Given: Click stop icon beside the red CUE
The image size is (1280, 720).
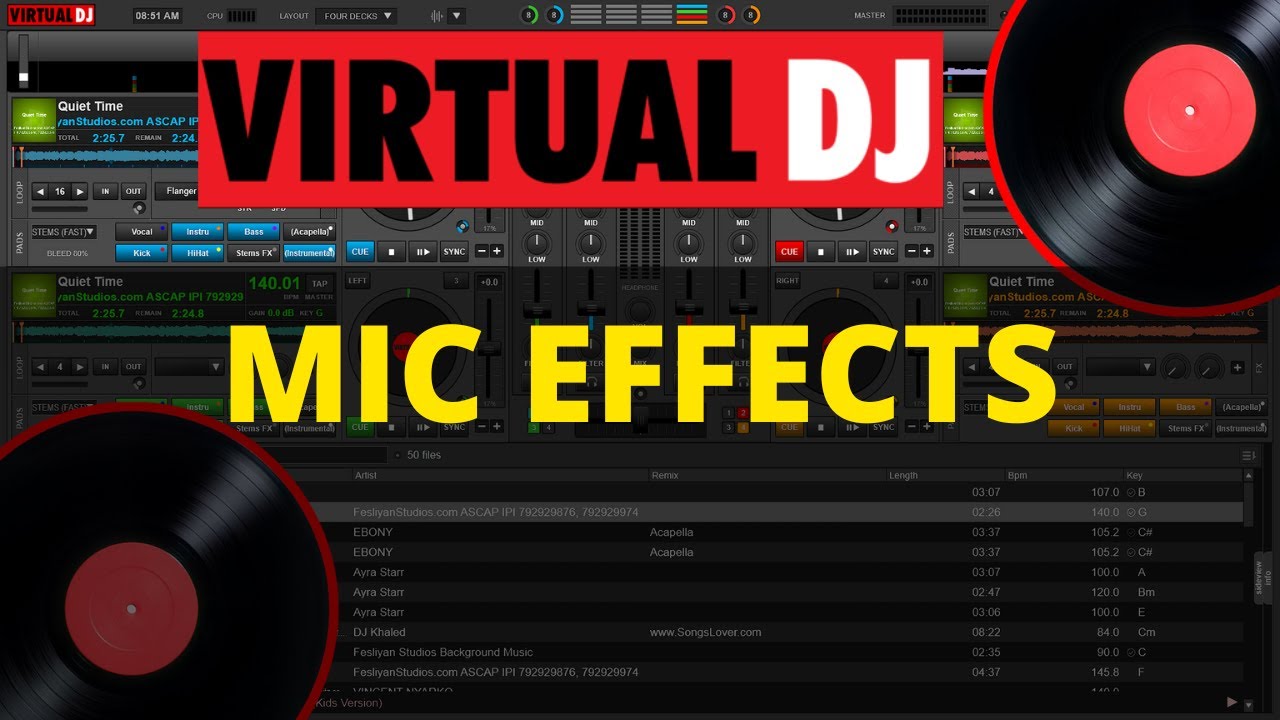Looking at the screenshot, I should (x=821, y=252).
